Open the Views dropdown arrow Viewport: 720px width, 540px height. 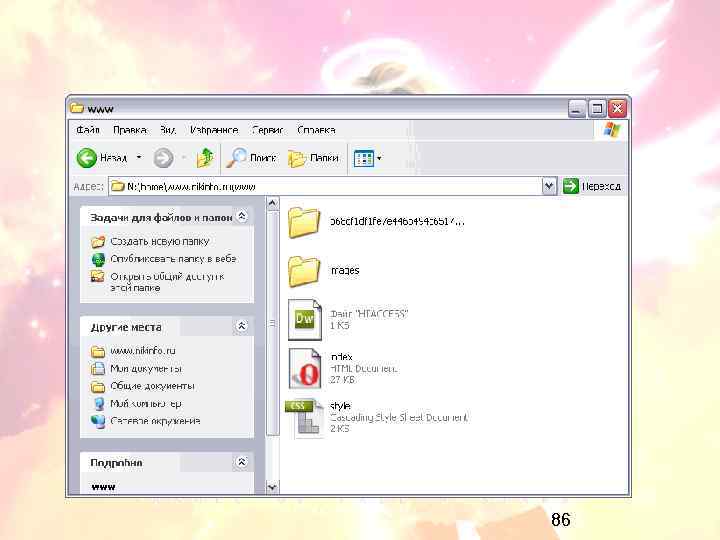[379, 158]
